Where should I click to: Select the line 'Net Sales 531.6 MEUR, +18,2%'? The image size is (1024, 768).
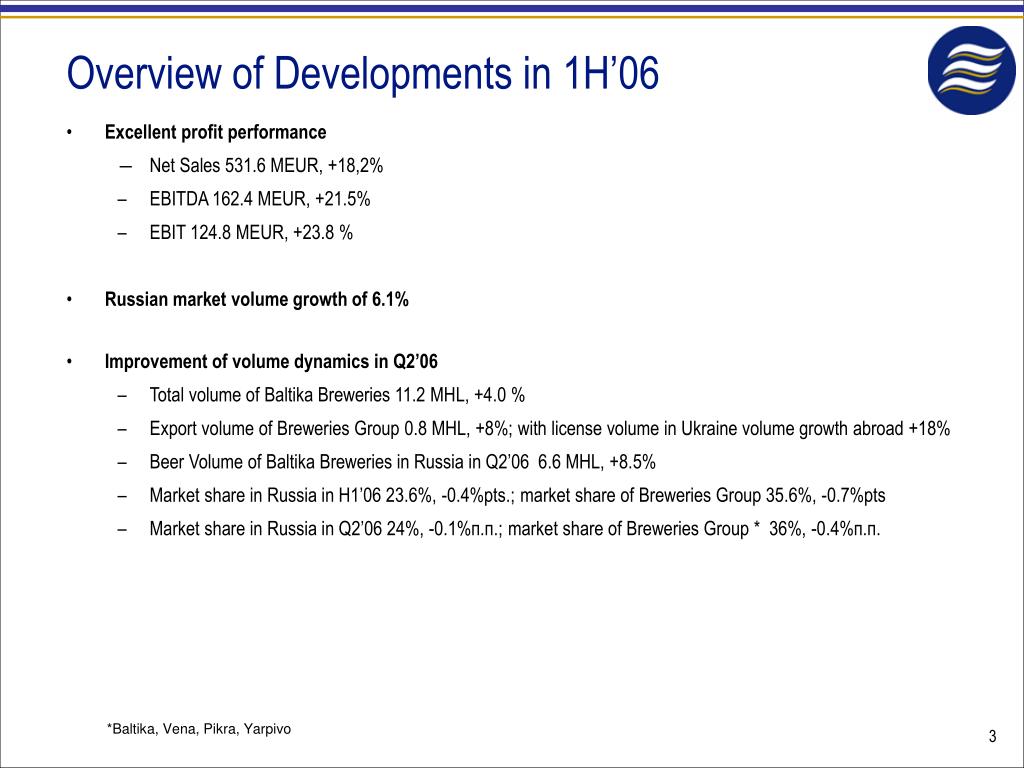coord(266,166)
